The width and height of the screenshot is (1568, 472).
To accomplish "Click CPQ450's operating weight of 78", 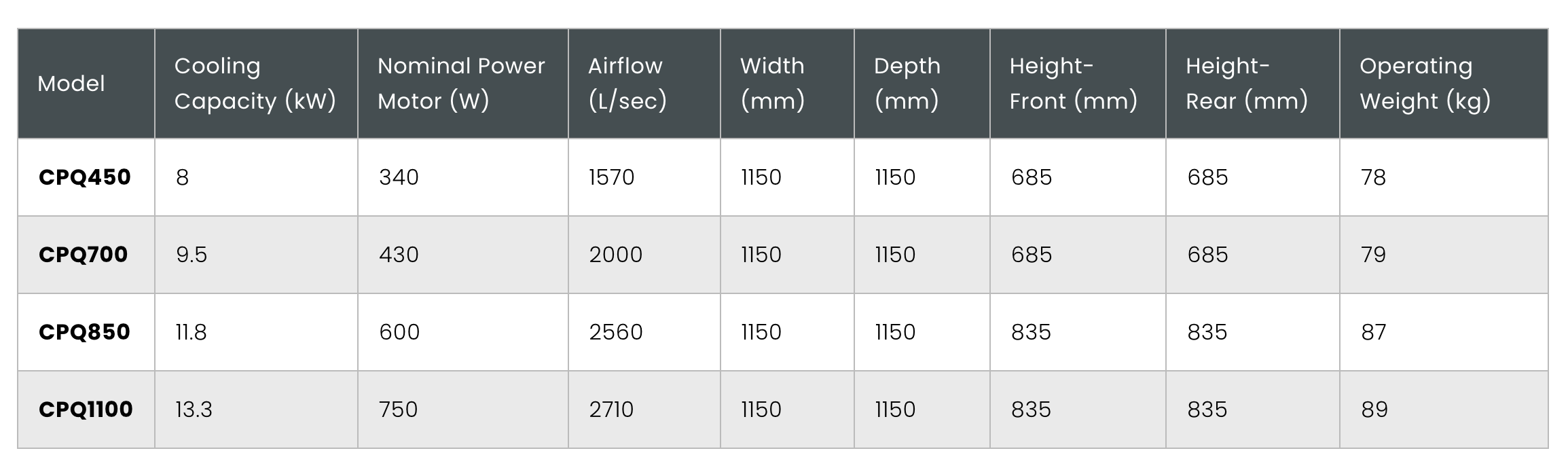I will pos(1374,177).
